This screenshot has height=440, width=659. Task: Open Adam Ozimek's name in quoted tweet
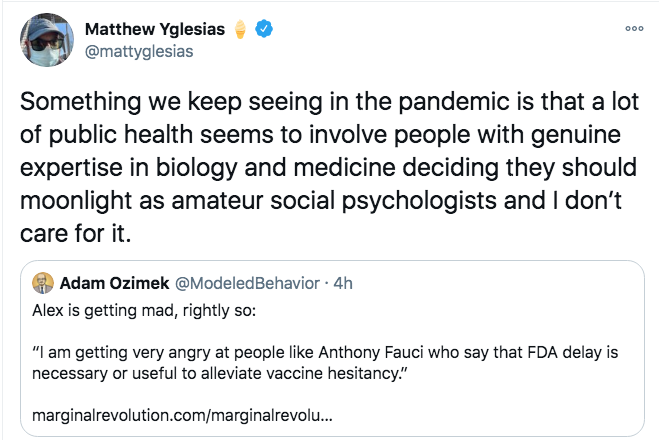(x=114, y=283)
